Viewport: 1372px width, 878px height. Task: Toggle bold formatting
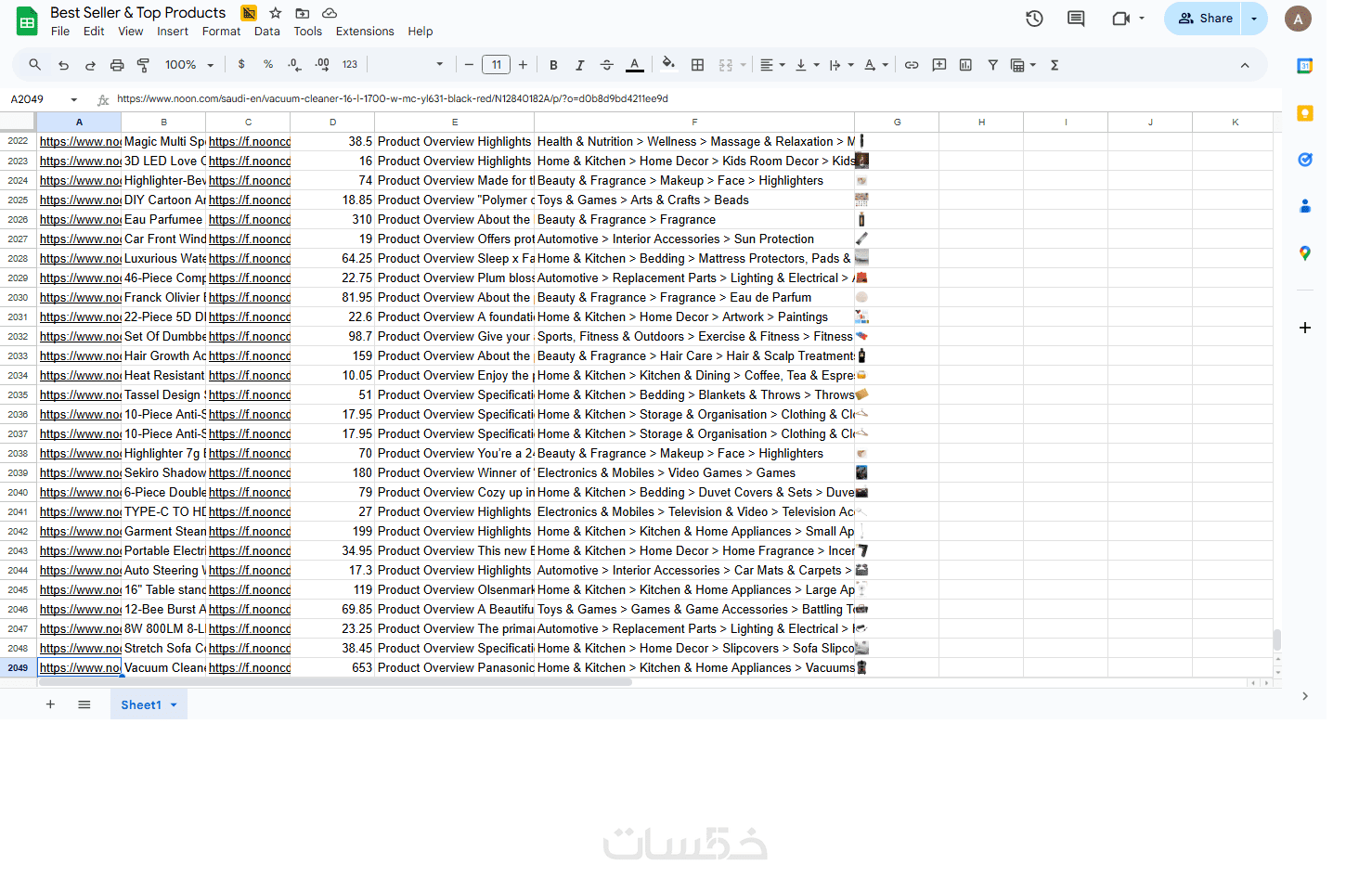point(553,65)
